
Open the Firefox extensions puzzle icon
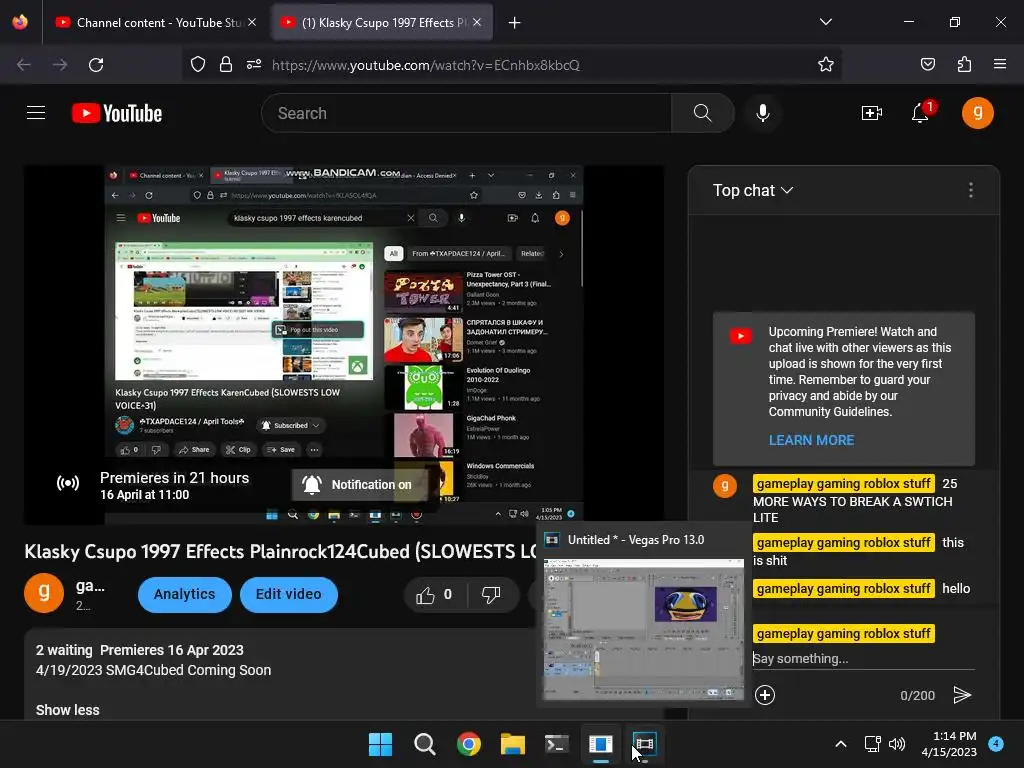(x=964, y=64)
